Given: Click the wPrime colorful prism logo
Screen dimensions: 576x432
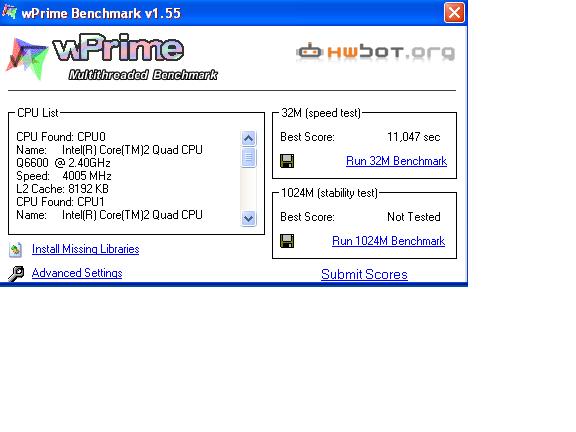Looking at the screenshot, I should tap(27, 59).
